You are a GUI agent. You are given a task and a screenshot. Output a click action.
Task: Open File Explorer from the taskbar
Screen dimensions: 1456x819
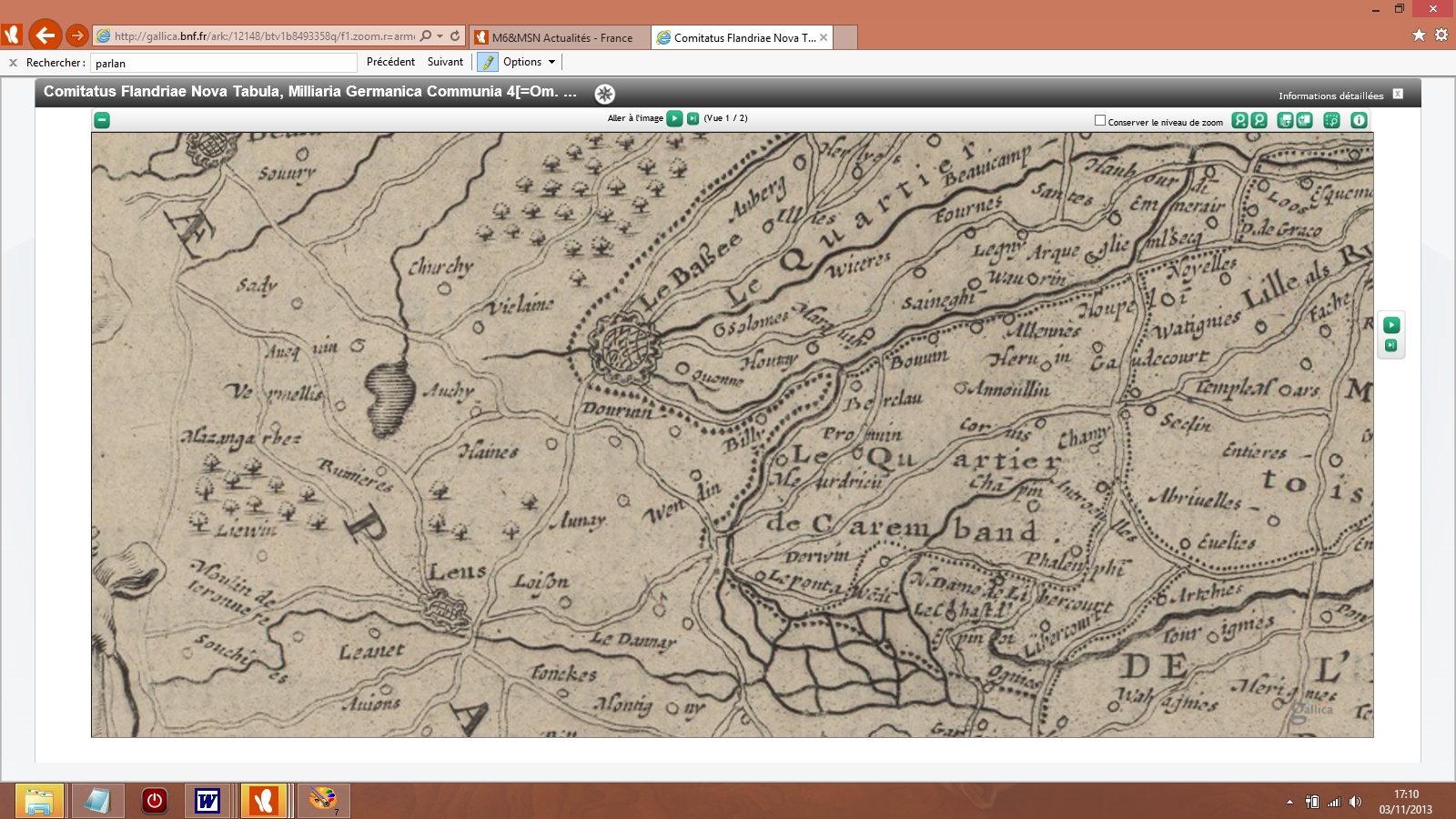[x=39, y=801]
